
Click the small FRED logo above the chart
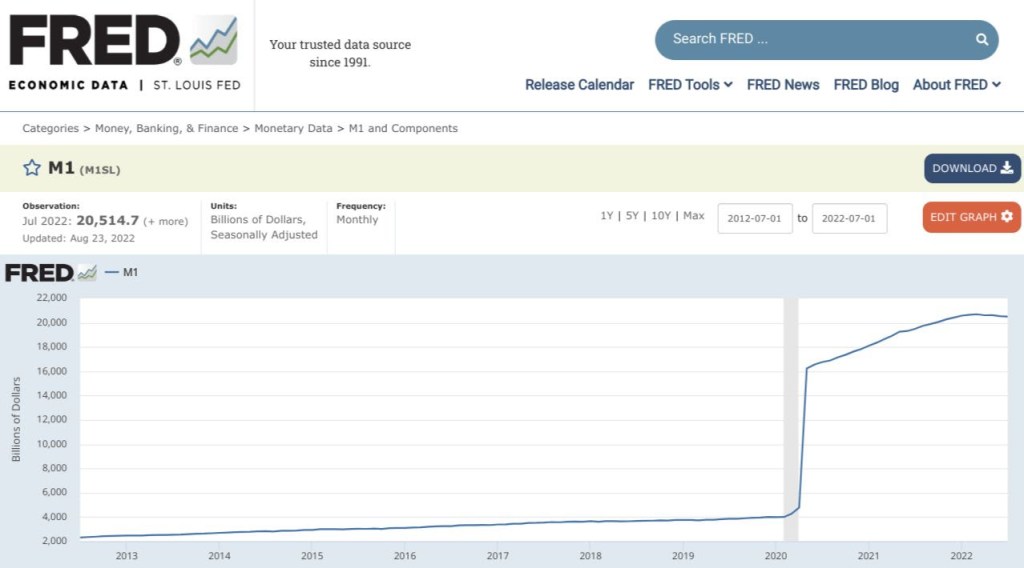click(x=50, y=273)
